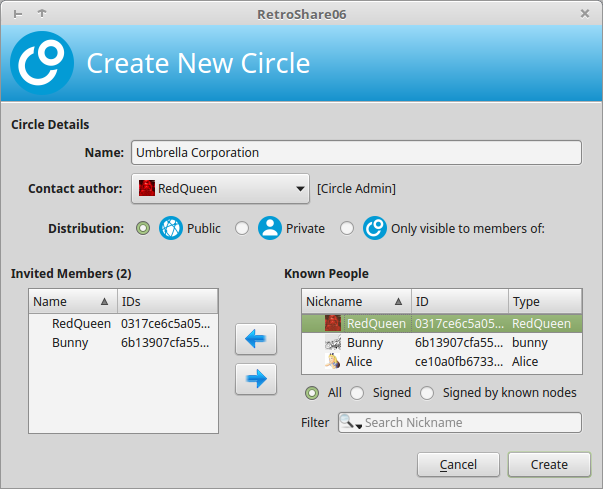
Task: Choose Signed by known nodes option
Action: pyautogui.click(x=427, y=393)
